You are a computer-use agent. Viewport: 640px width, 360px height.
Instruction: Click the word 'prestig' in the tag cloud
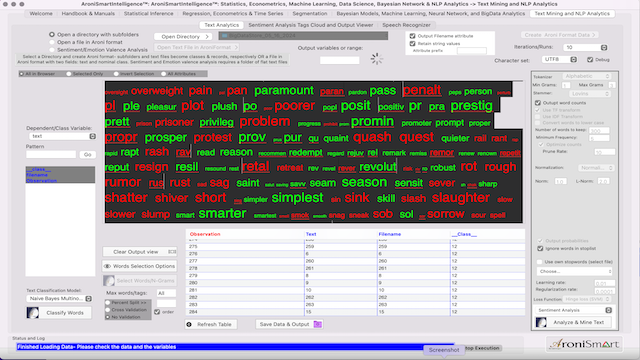click(471, 106)
